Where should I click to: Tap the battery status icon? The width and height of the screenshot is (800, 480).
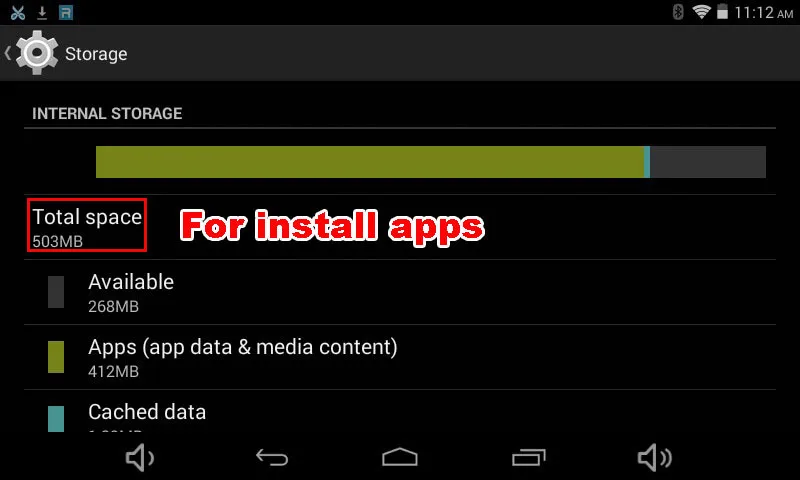click(x=722, y=12)
